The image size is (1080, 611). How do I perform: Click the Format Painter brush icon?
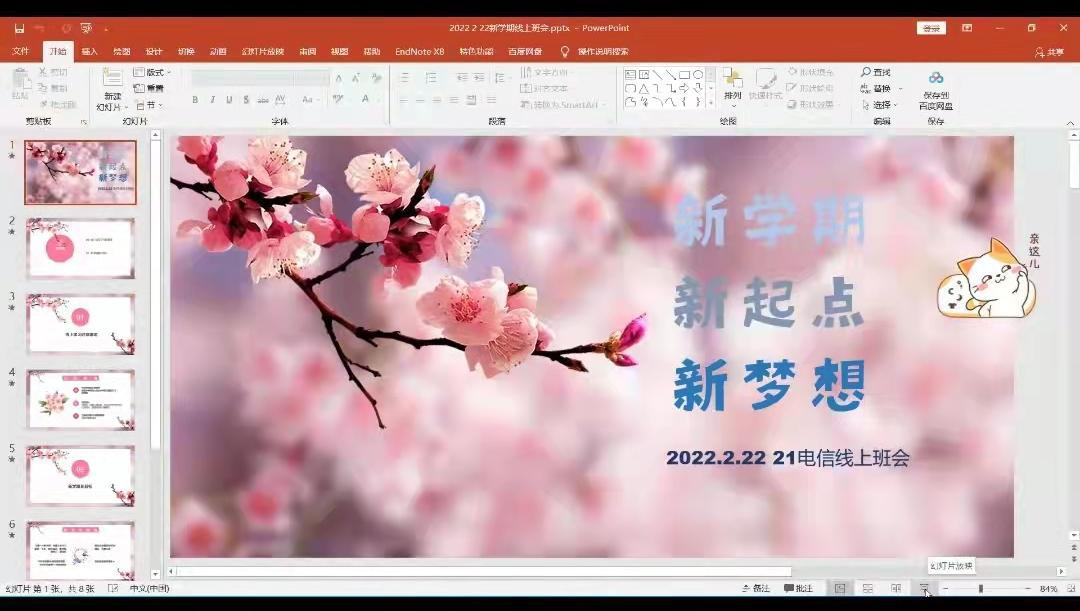pos(44,104)
